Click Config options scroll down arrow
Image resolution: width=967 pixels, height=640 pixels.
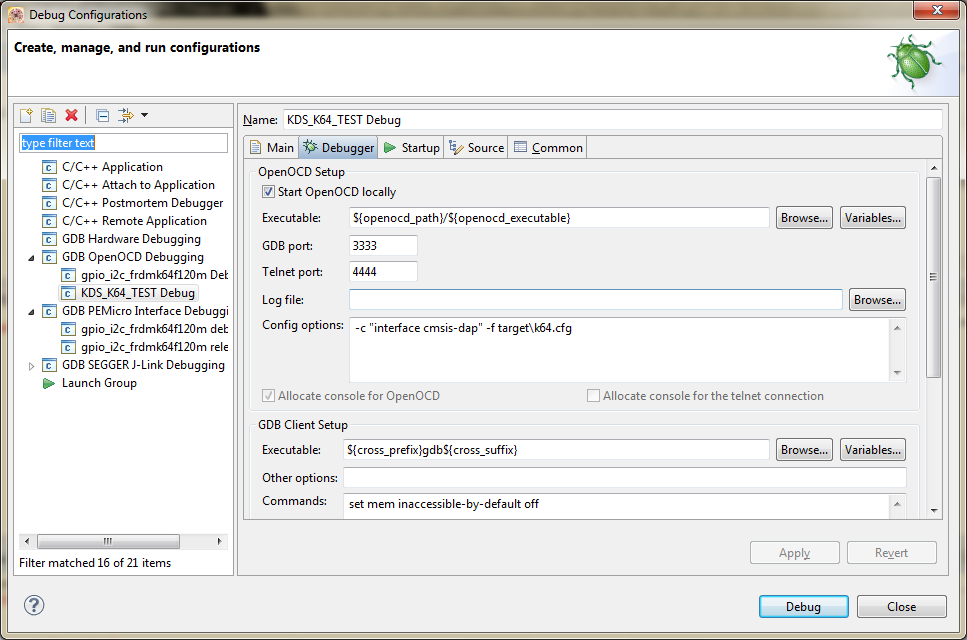coord(897,372)
